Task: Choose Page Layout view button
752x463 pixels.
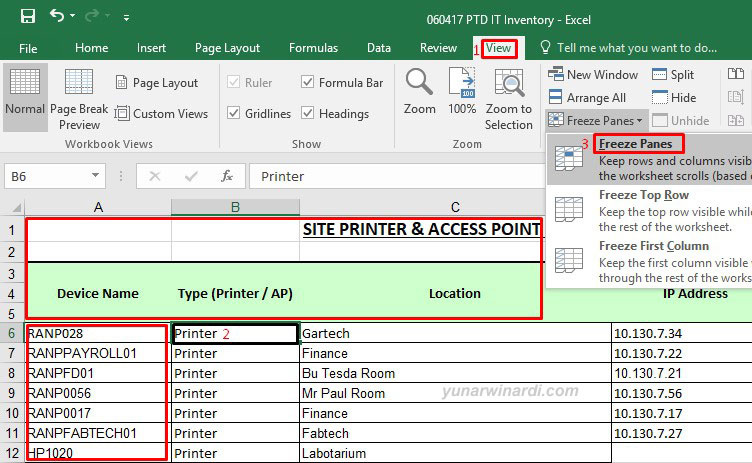Action: click(x=157, y=83)
